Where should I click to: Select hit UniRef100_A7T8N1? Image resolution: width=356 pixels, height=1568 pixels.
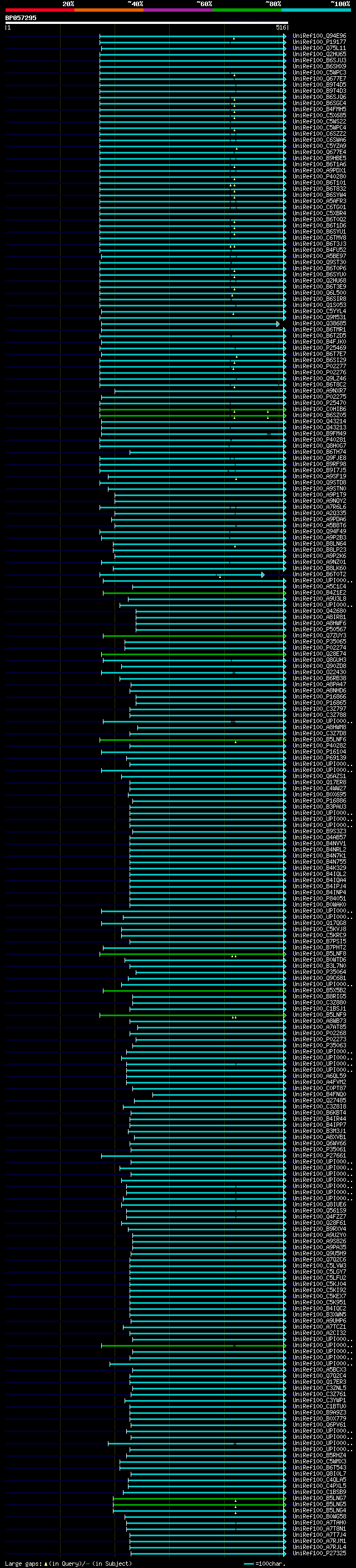pyautogui.click(x=319, y=1529)
